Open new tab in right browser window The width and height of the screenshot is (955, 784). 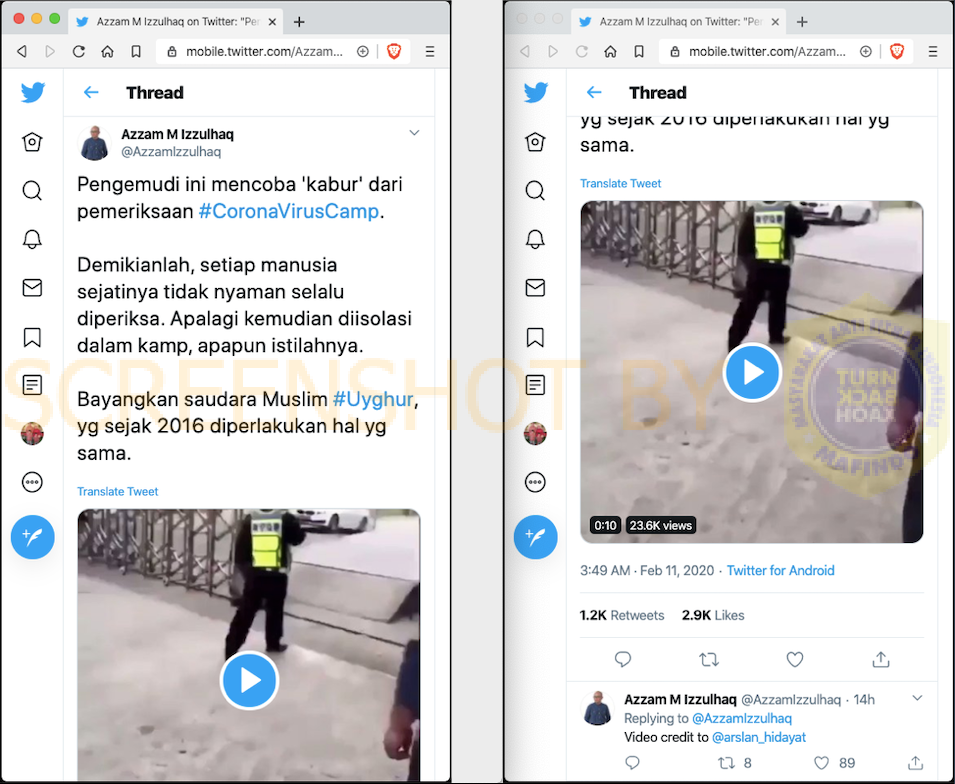802,22
